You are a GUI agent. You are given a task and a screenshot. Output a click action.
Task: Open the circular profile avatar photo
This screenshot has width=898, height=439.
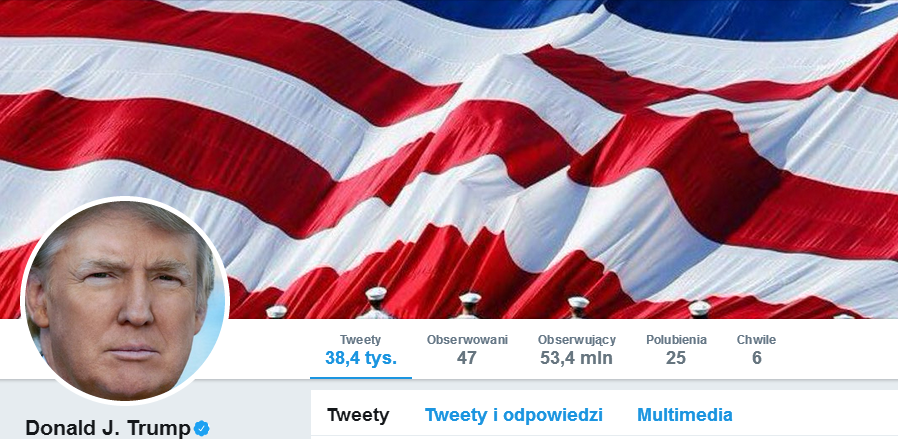pos(125,301)
